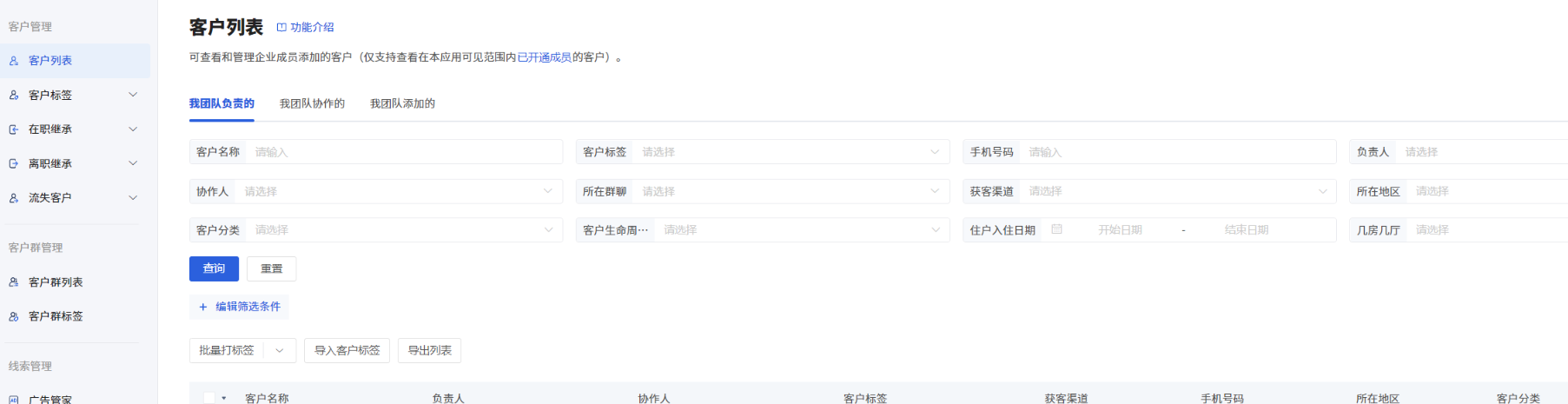The image size is (1568, 404).
Task: Open the 几房几厅 filter dropdown
Action: click(1459, 230)
